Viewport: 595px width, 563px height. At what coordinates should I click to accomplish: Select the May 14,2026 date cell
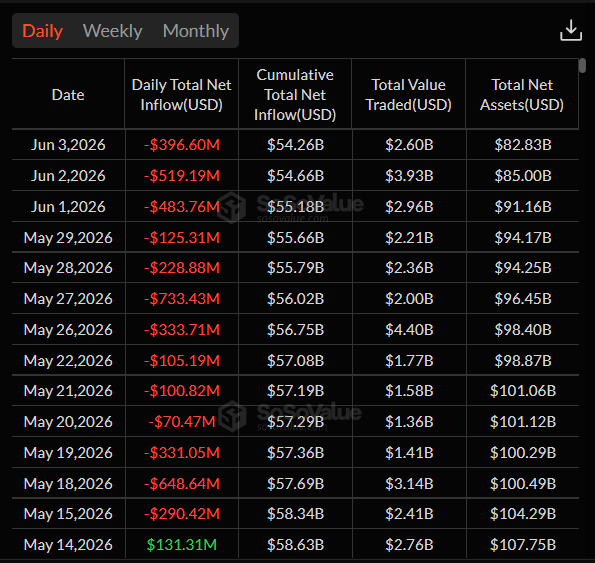[x=68, y=545]
